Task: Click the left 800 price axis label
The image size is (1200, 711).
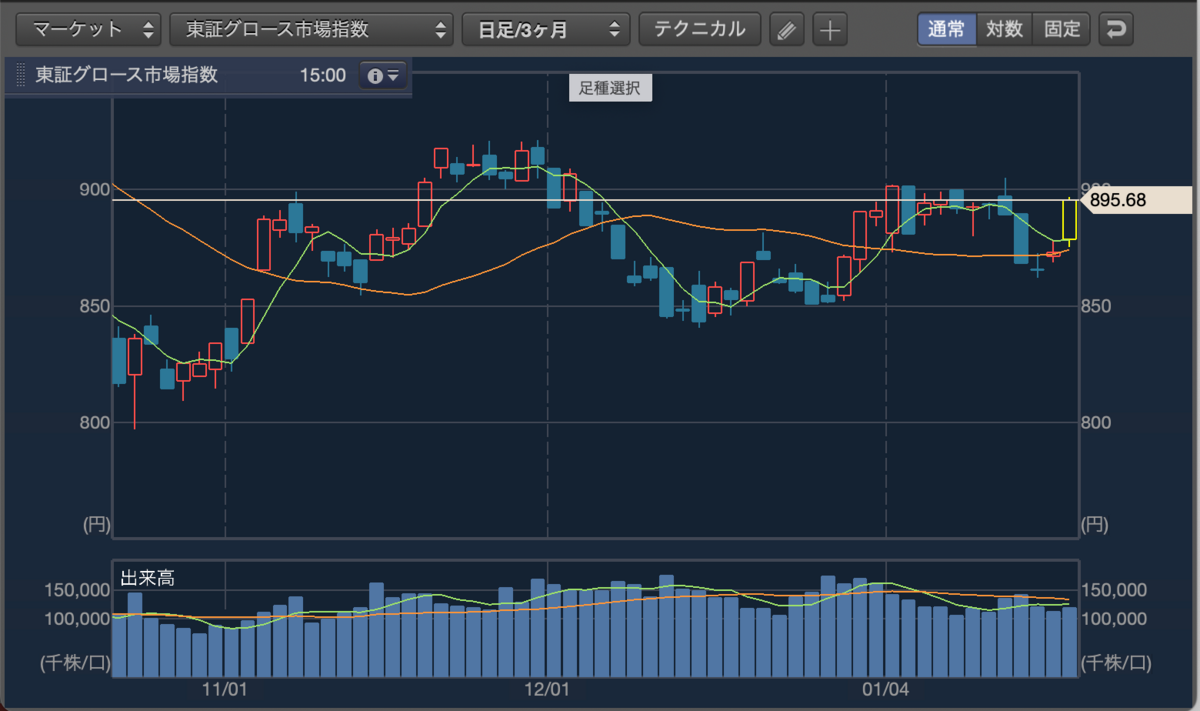Action: click(x=95, y=422)
